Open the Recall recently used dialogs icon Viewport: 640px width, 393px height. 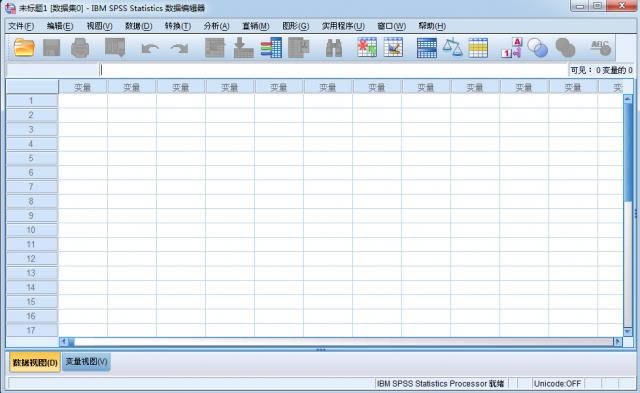coord(115,47)
